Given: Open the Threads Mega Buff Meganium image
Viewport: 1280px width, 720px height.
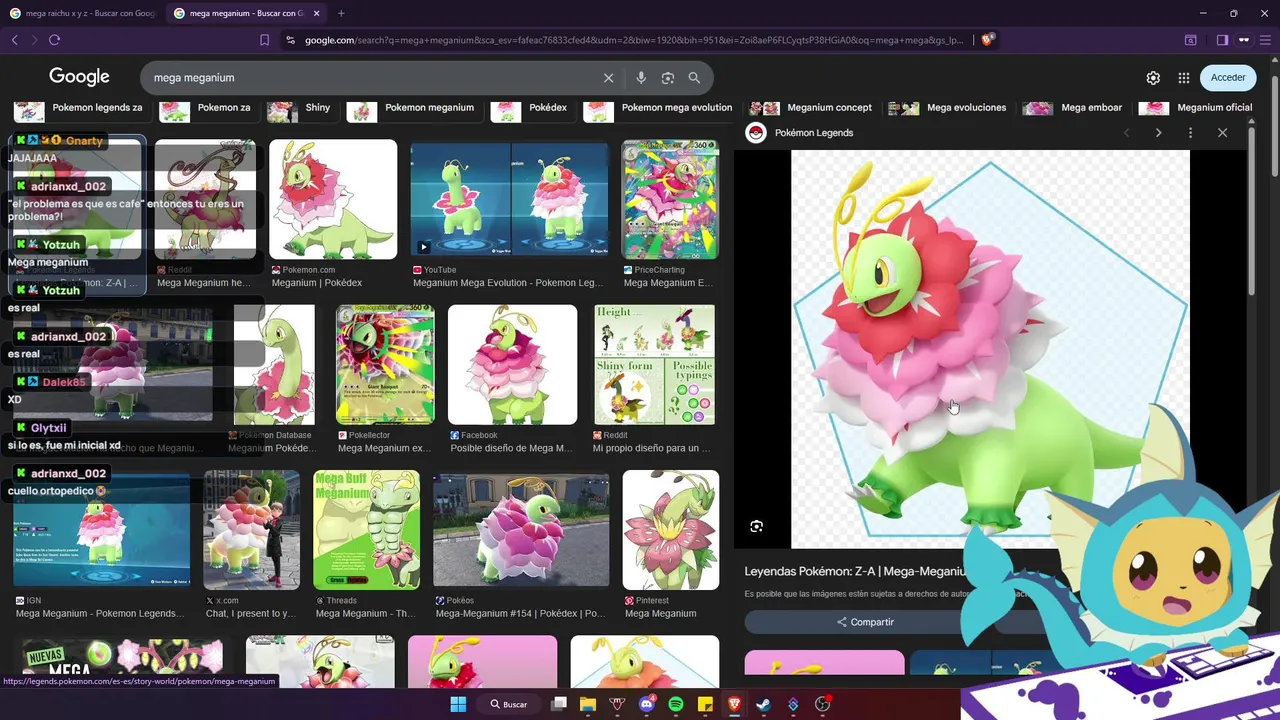Looking at the screenshot, I should click(366, 530).
